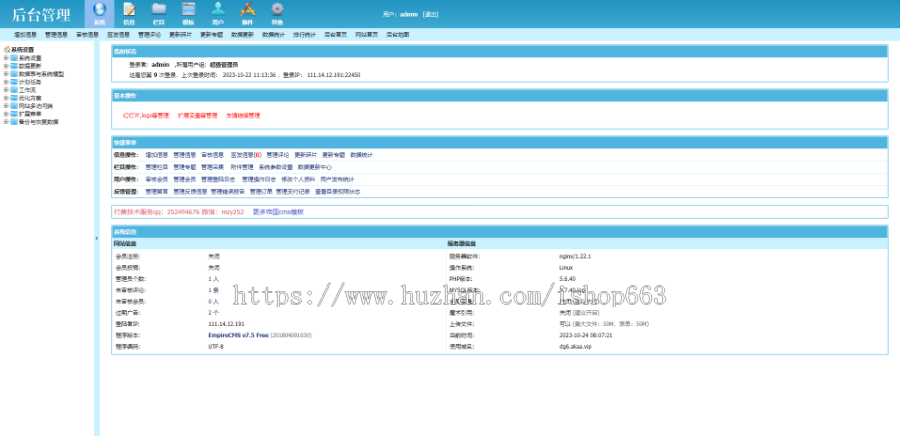Open 管理栏目 in the quick menu panel

tap(157, 168)
